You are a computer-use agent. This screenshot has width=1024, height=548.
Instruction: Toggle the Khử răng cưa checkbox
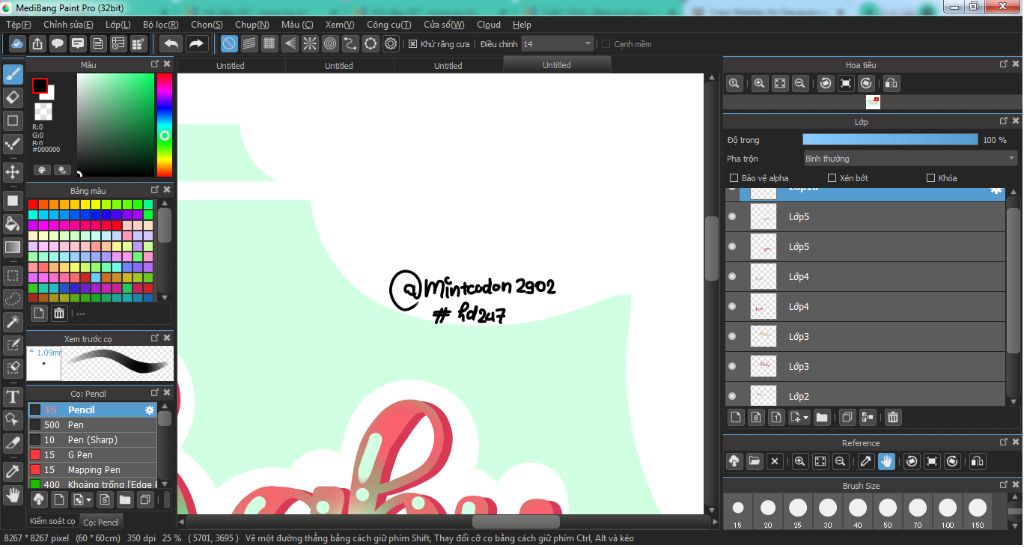(x=413, y=44)
